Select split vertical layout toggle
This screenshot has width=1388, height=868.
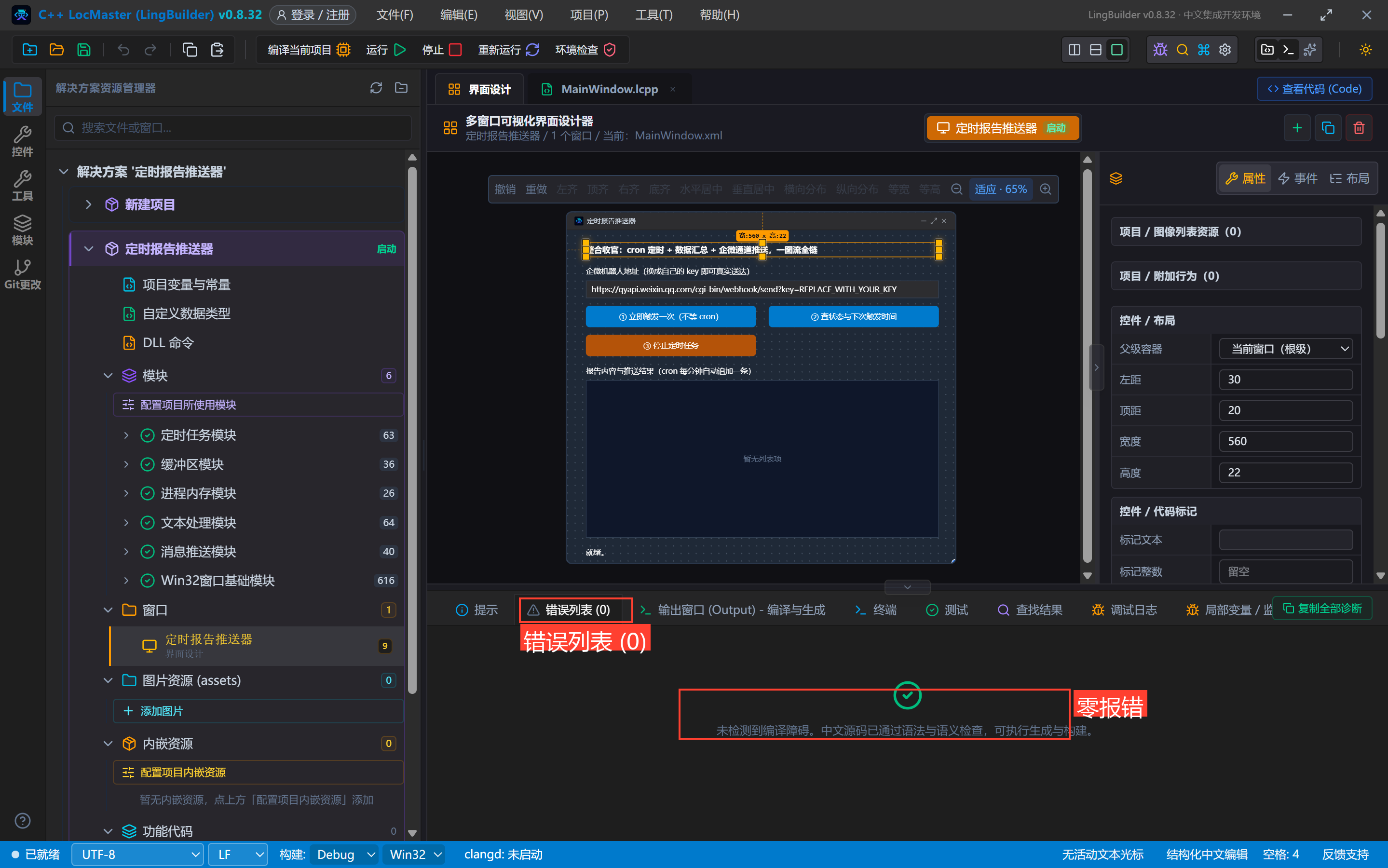click(1074, 50)
